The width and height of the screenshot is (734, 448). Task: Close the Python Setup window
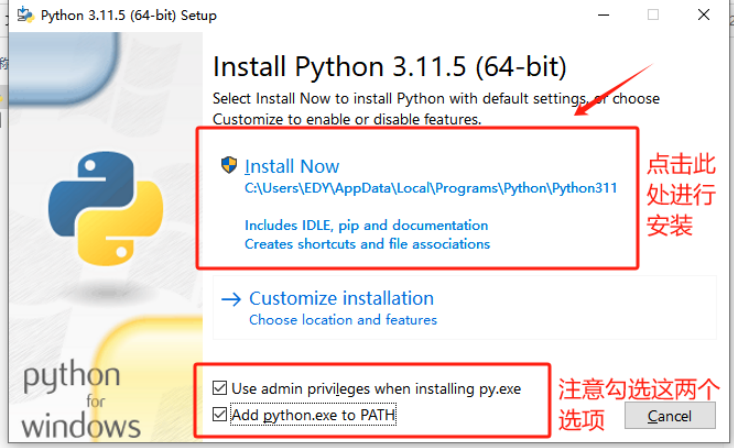(x=704, y=15)
